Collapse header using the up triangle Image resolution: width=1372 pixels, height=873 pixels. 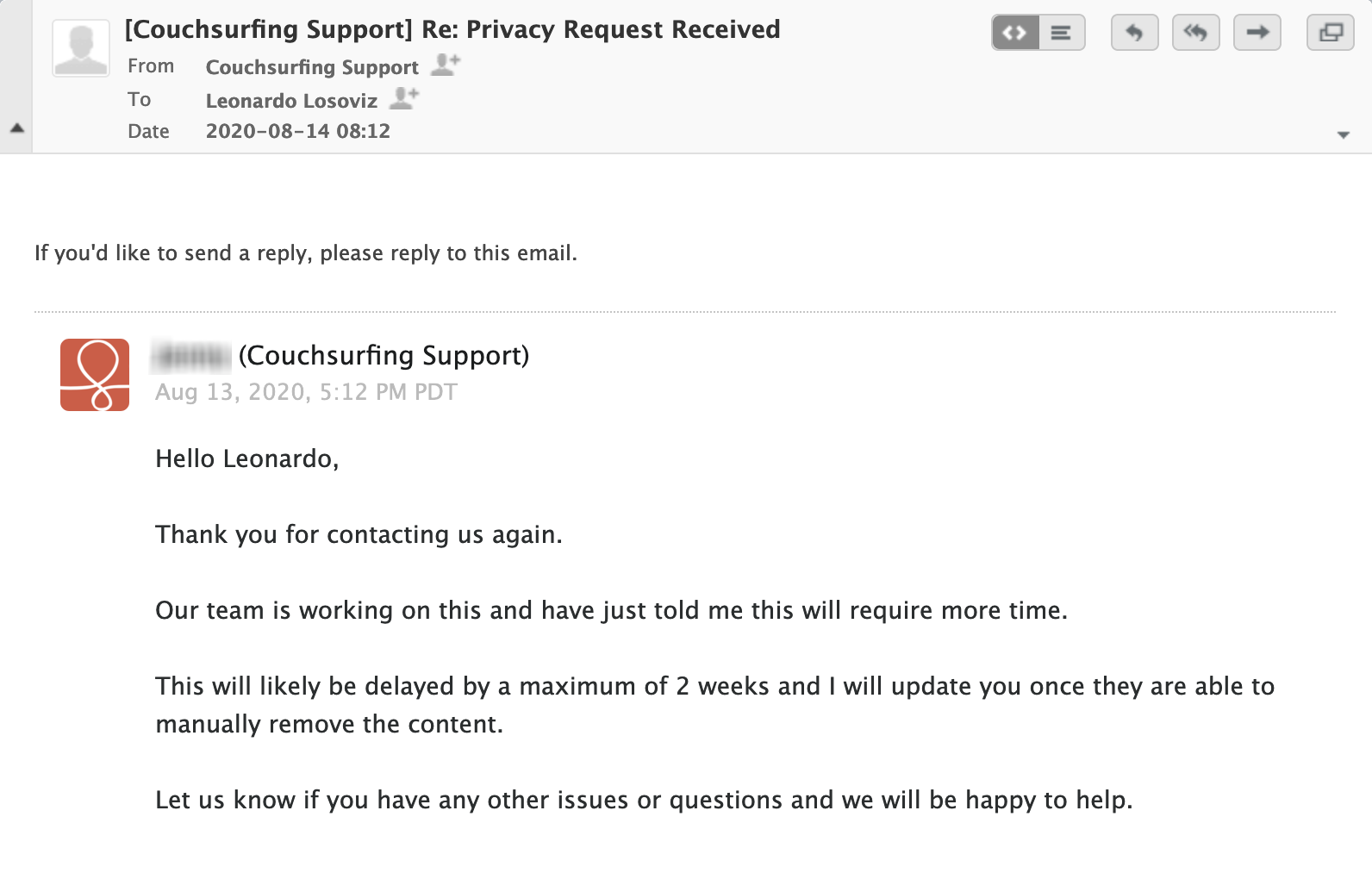16,128
